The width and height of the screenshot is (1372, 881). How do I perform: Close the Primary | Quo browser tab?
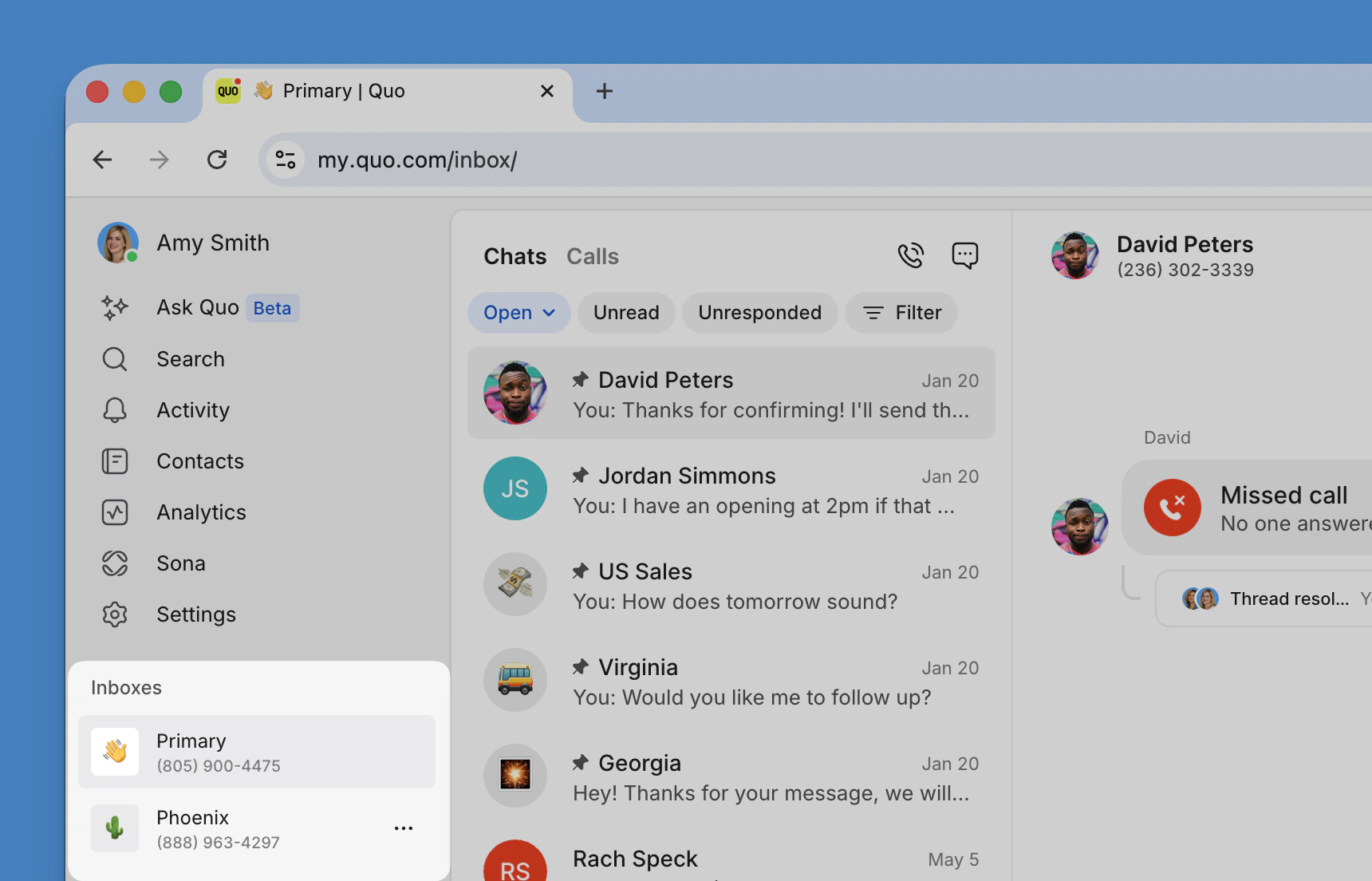[547, 91]
